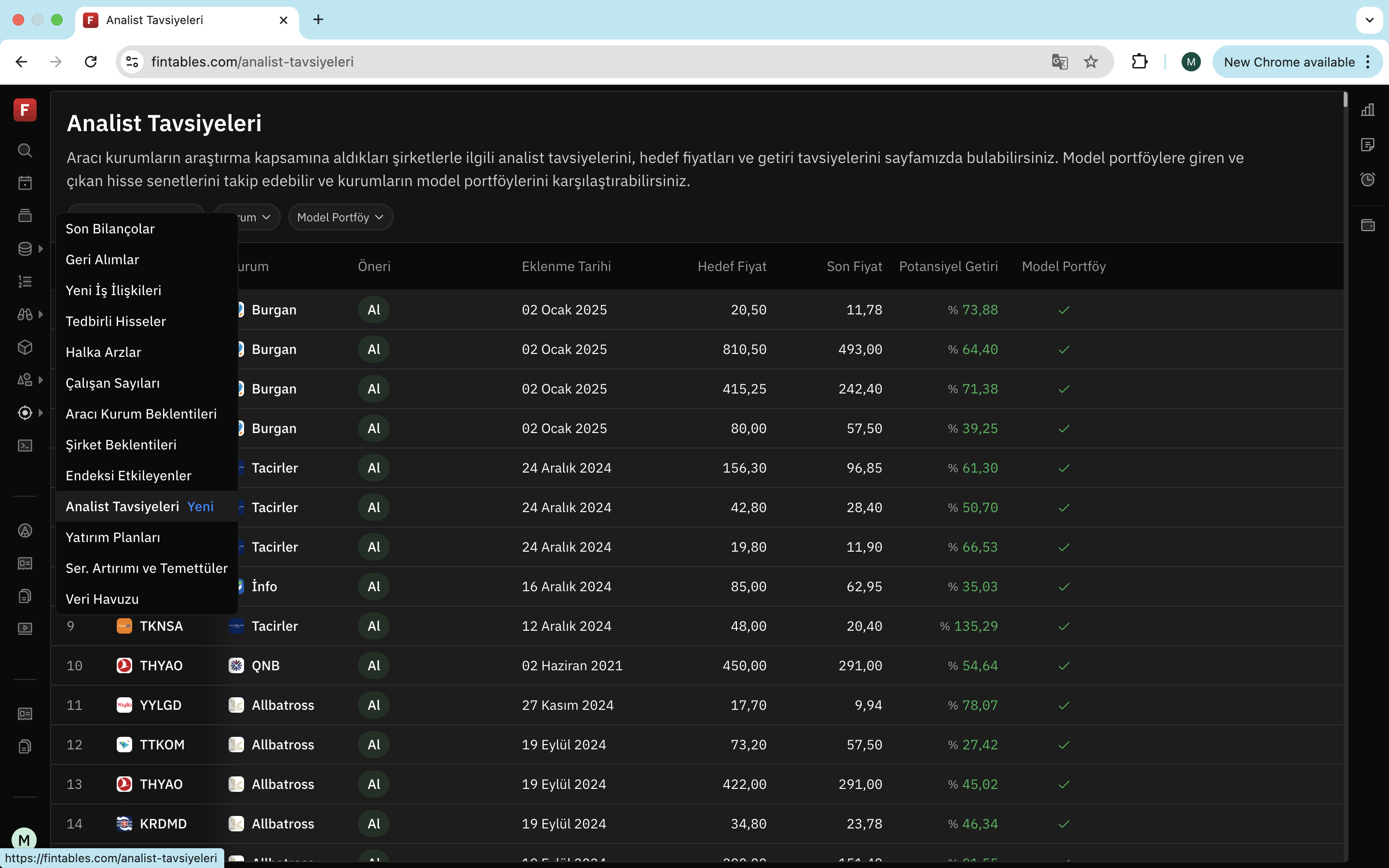
Task: Click the % 135,29 potential return value
Action: (x=969, y=626)
